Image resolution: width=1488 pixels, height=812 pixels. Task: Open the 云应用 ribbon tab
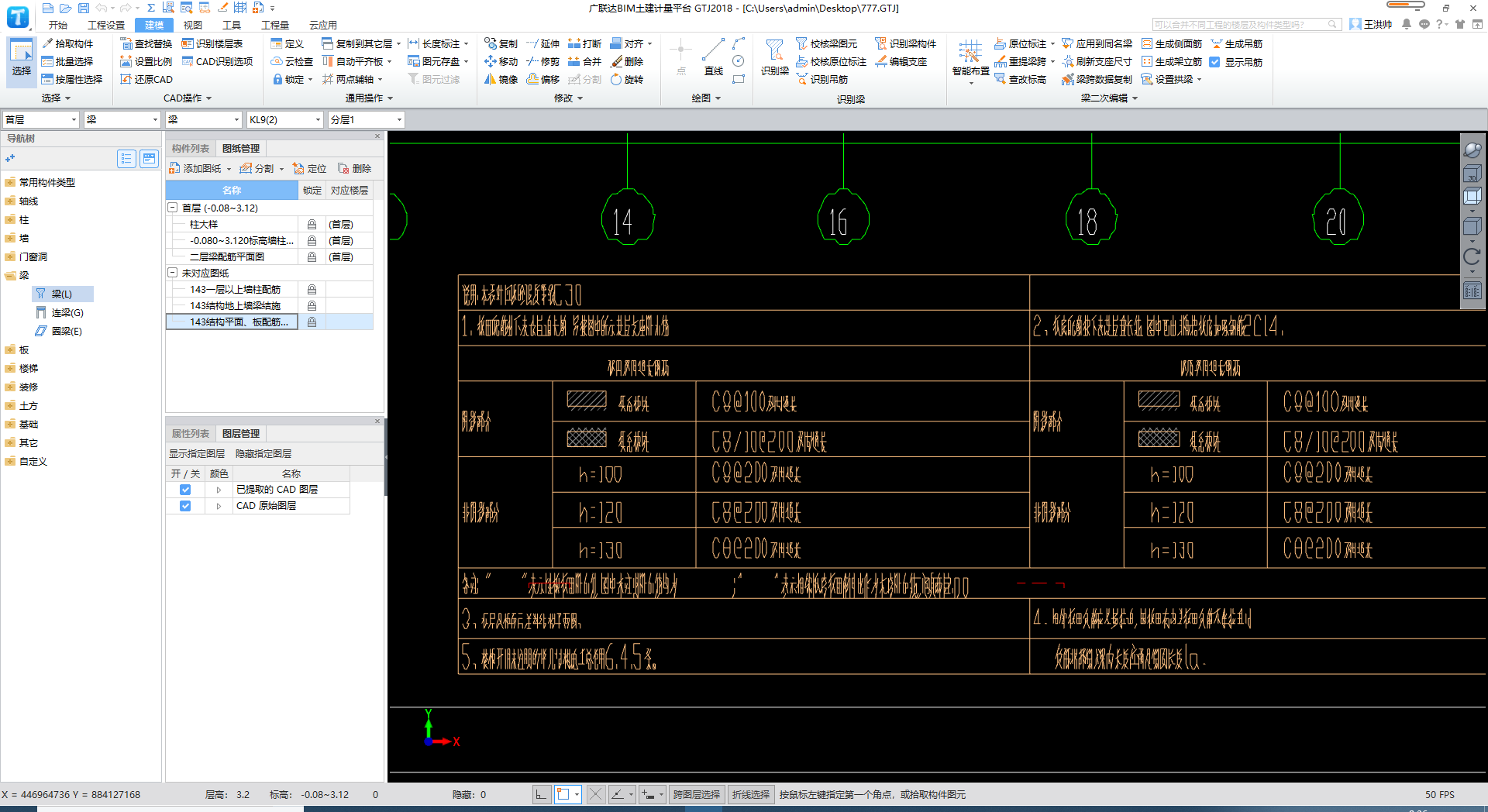point(323,26)
